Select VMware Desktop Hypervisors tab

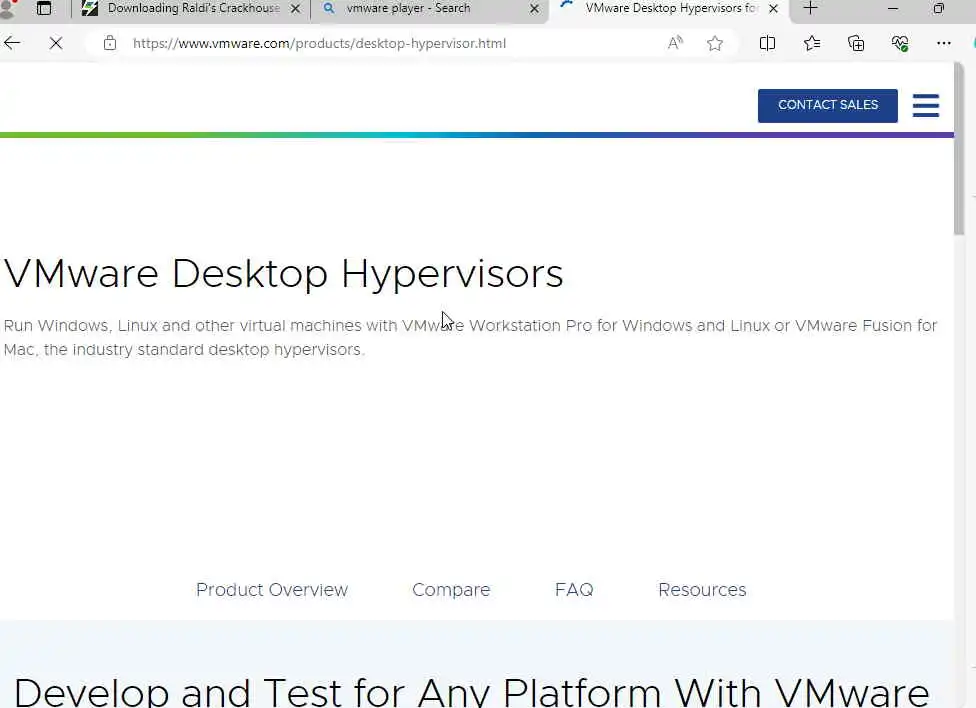tap(669, 8)
